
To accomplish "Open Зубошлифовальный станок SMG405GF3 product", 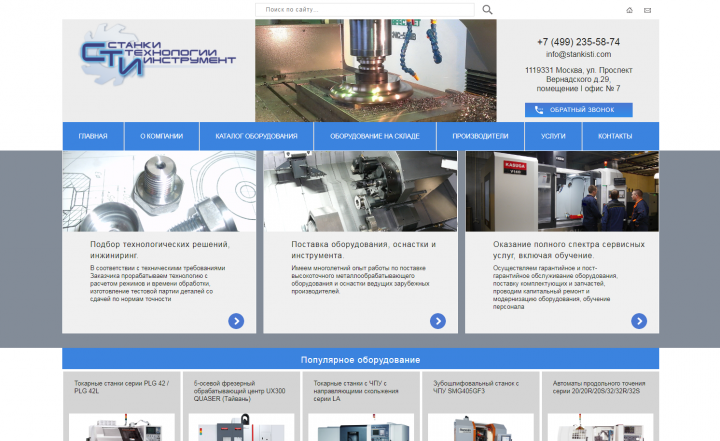I will [x=476, y=387].
